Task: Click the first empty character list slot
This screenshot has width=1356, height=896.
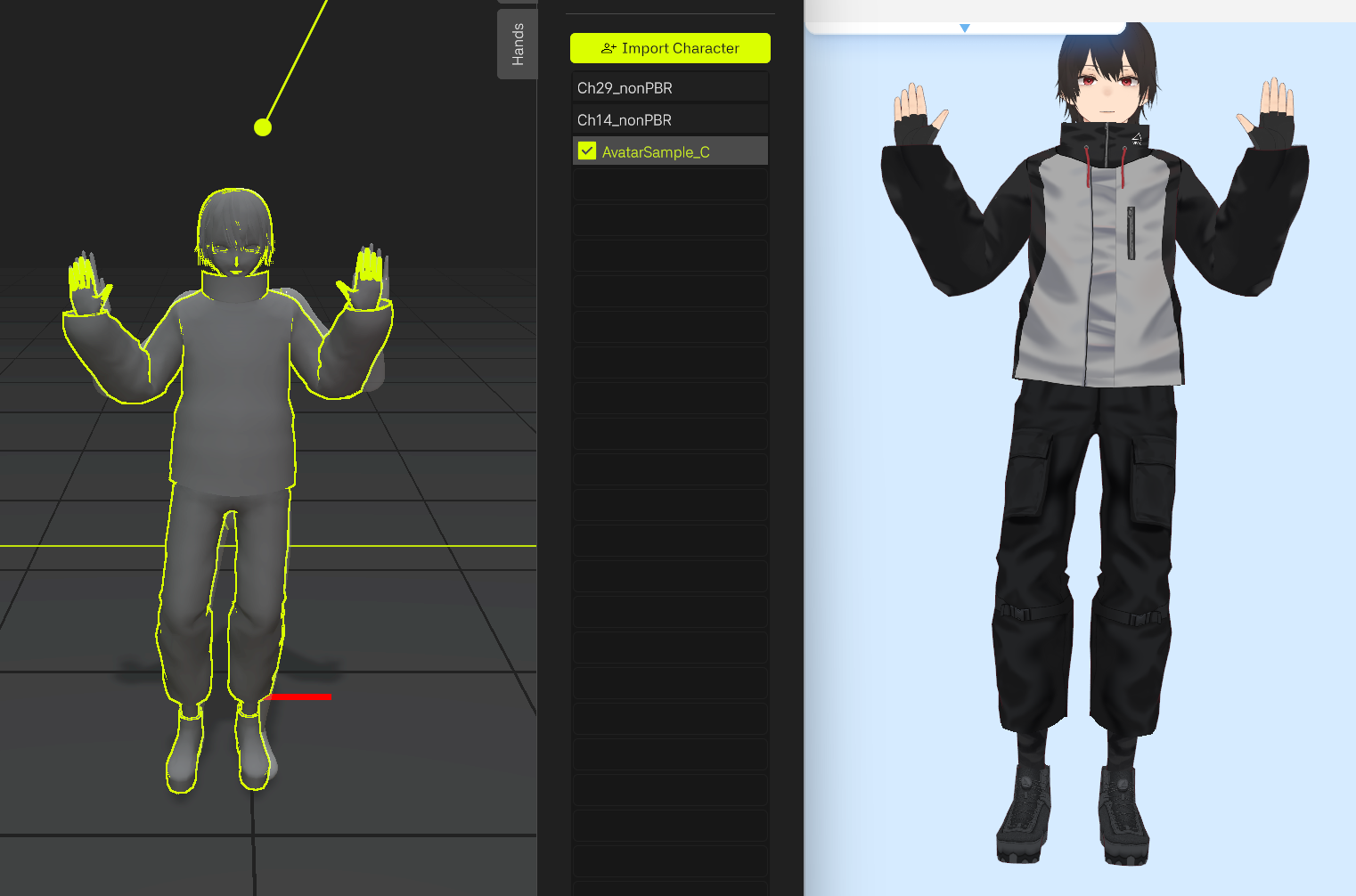Action: click(x=669, y=184)
